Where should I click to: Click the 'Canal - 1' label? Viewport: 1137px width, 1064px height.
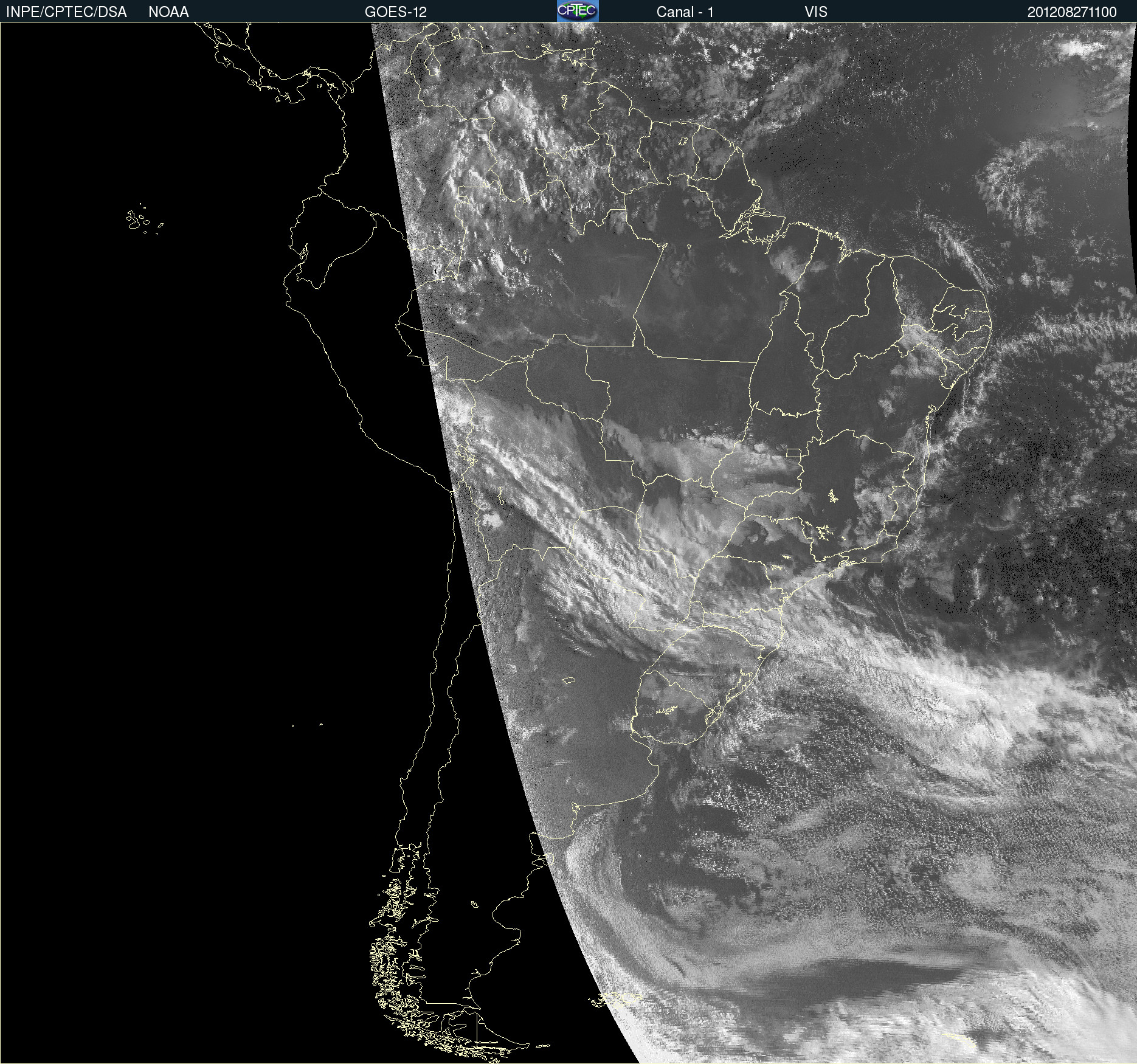click(x=685, y=12)
